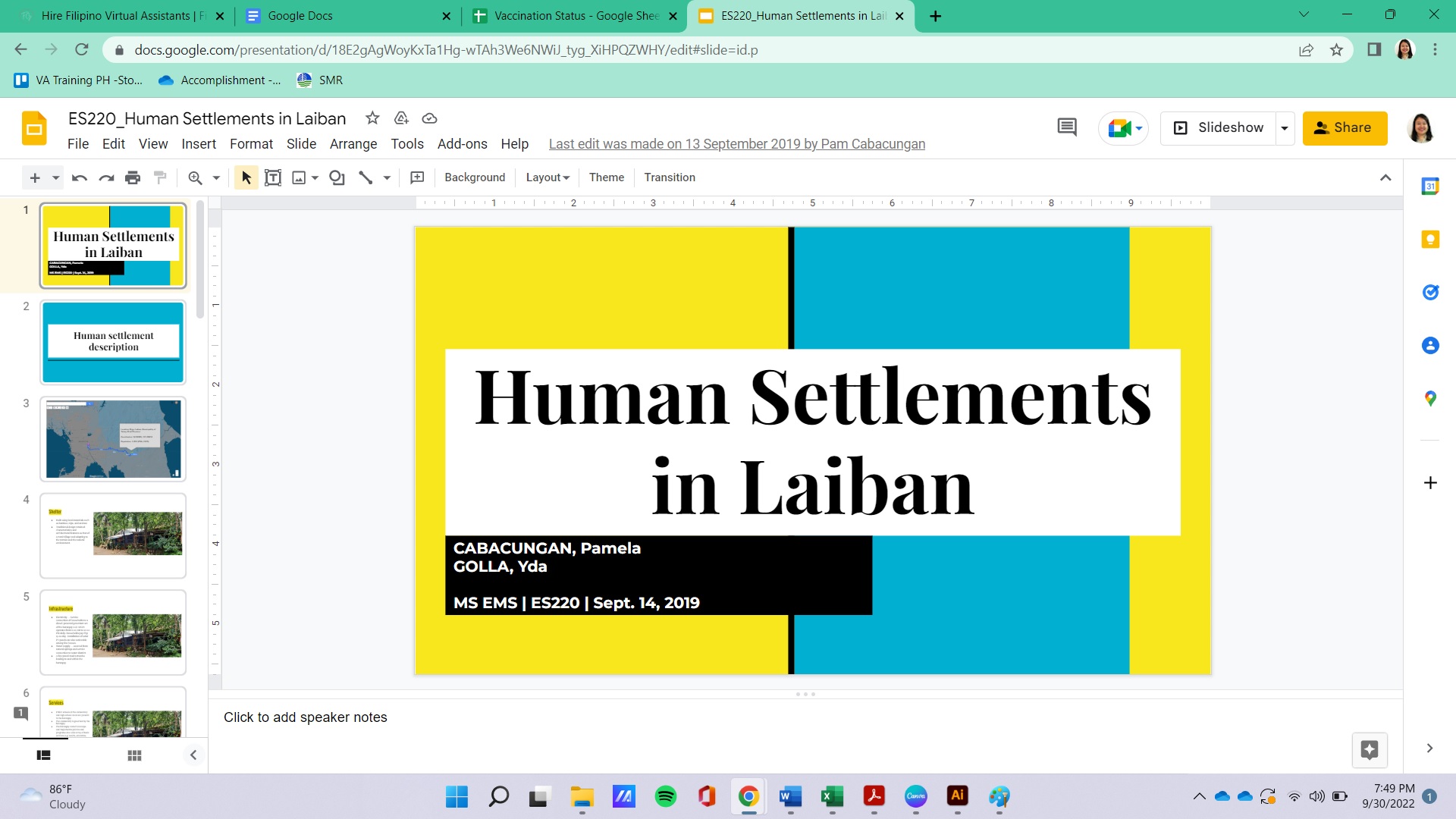Image resolution: width=1456 pixels, height=819 pixels.
Task: Open comment history icon
Action: pyautogui.click(x=1066, y=127)
